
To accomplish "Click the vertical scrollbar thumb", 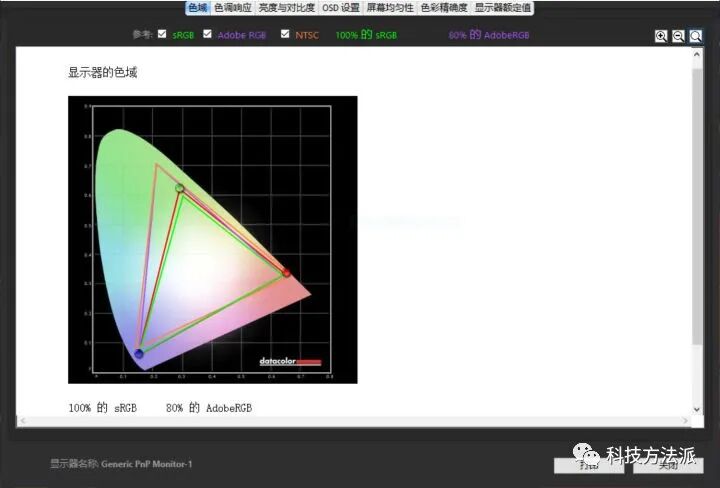I will pyautogui.click(x=697, y=207).
